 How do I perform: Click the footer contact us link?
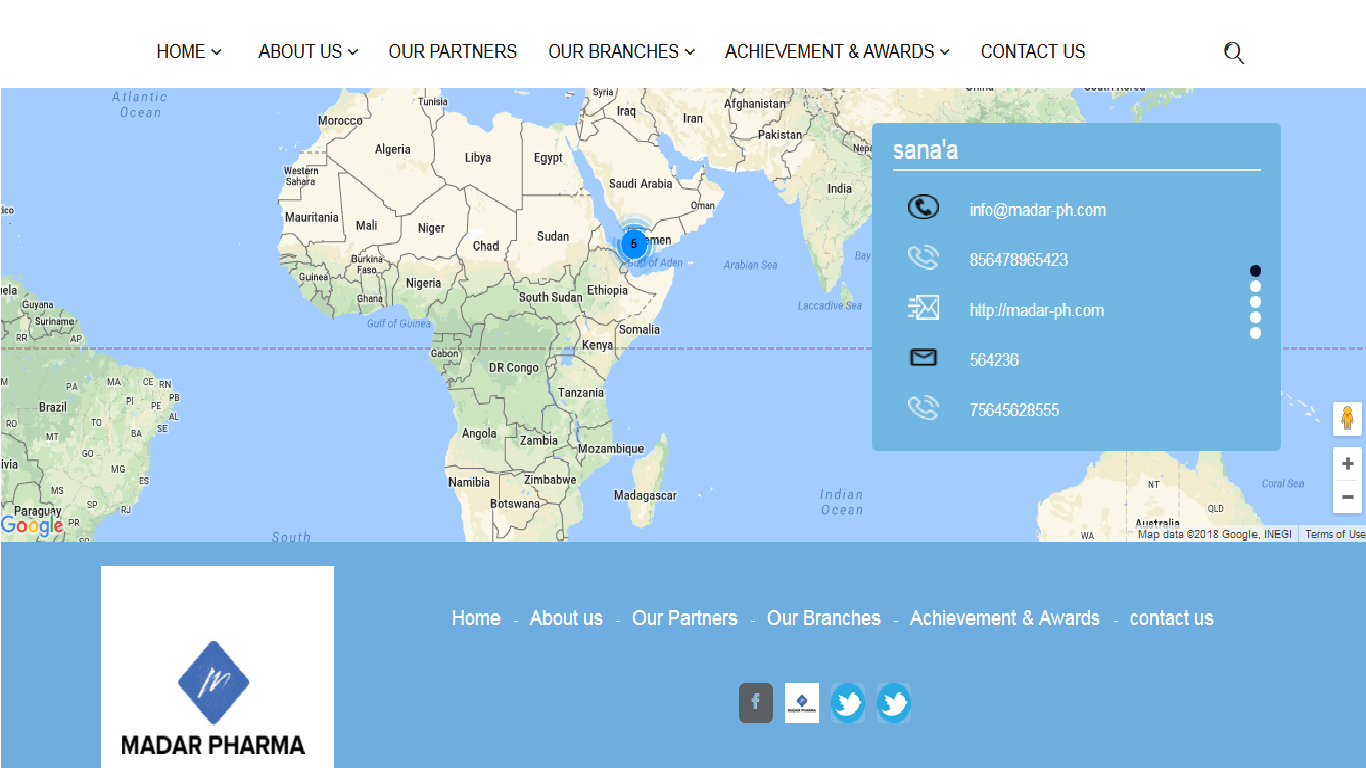(x=1172, y=618)
